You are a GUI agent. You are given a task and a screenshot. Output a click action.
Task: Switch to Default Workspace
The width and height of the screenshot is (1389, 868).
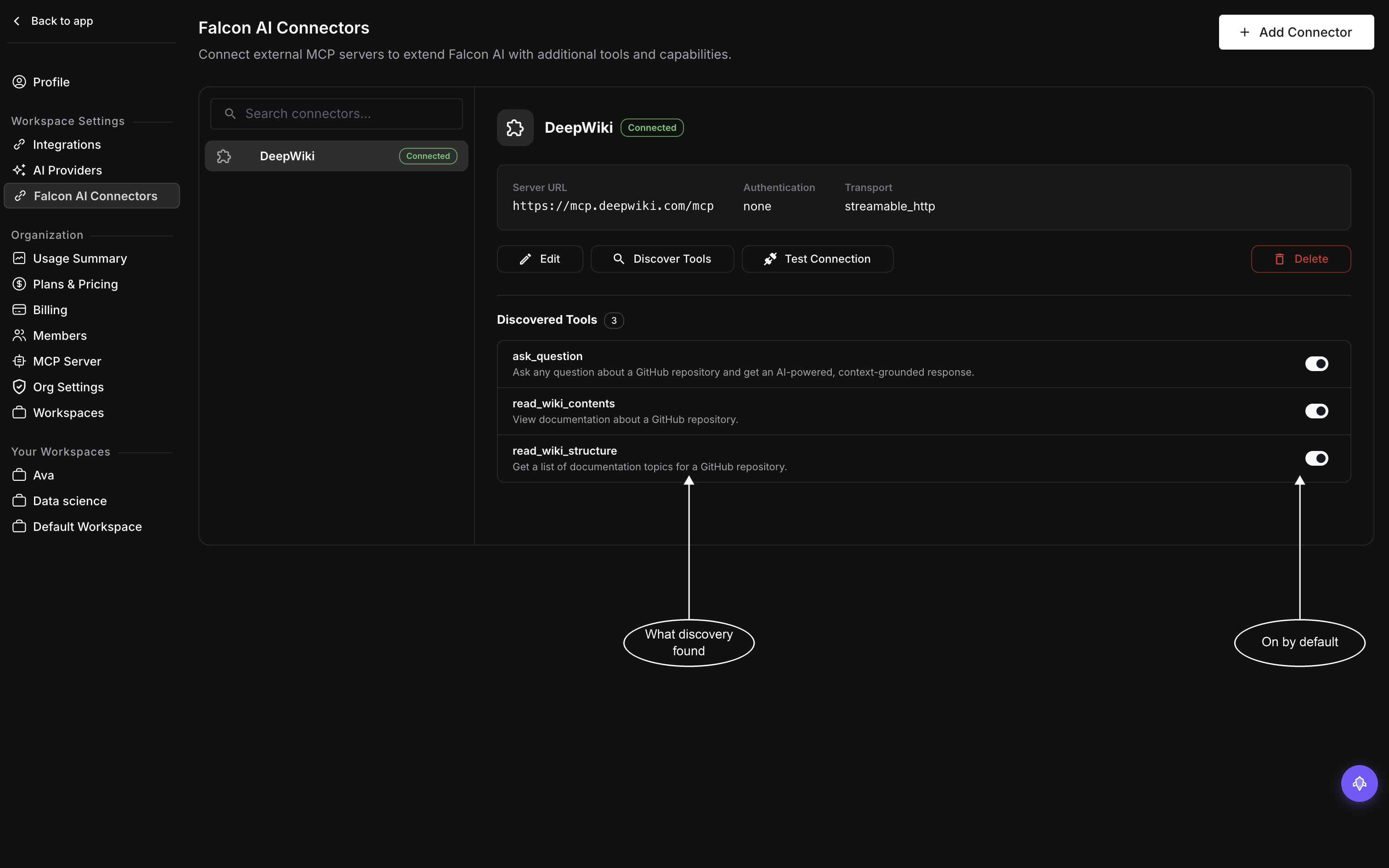click(x=92, y=527)
